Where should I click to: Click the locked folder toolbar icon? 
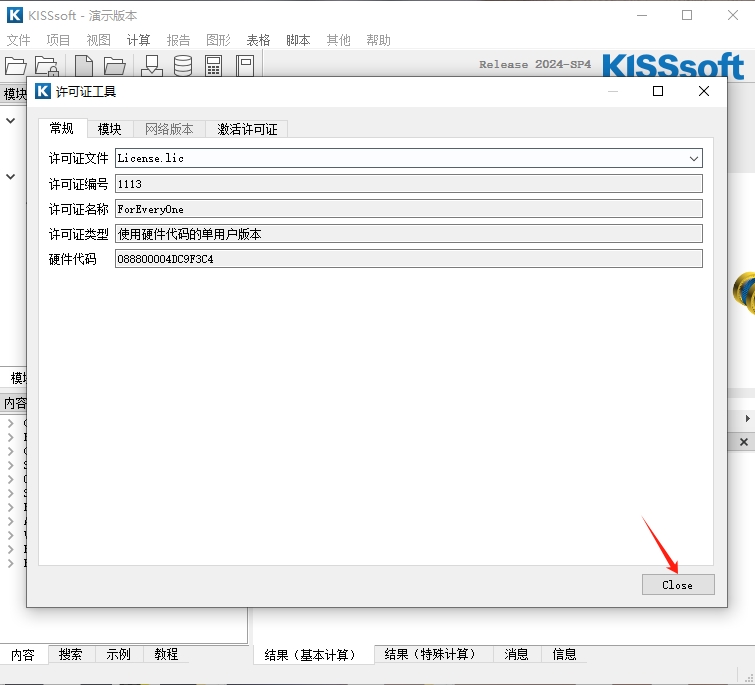(x=47, y=65)
